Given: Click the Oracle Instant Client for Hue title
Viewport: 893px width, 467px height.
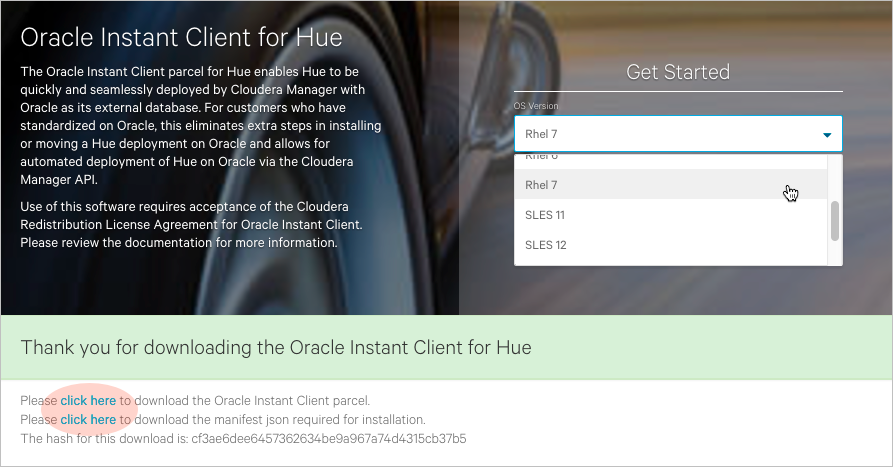Looking at the screenshot, I should (x=181, y=38).
